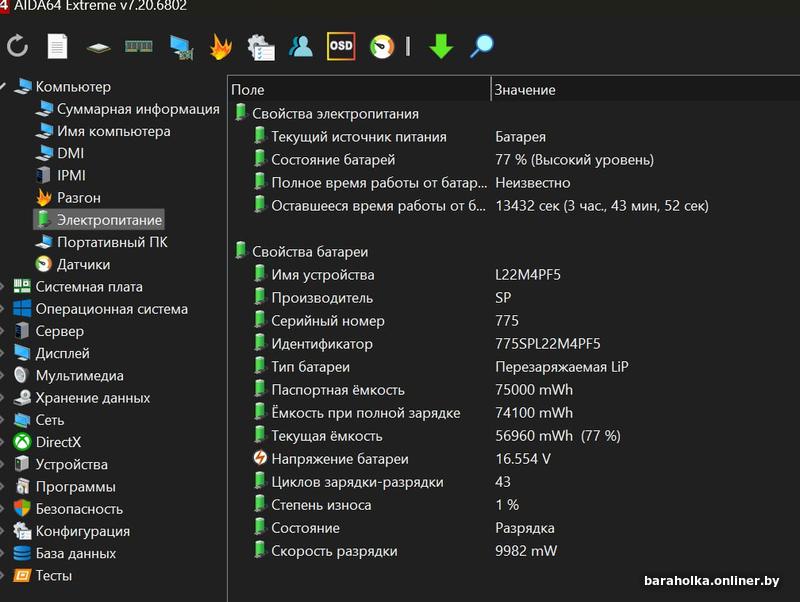Select Имя компьютера in the tree
This screenshot has height=602, width=800.
[x=103, y=131]
